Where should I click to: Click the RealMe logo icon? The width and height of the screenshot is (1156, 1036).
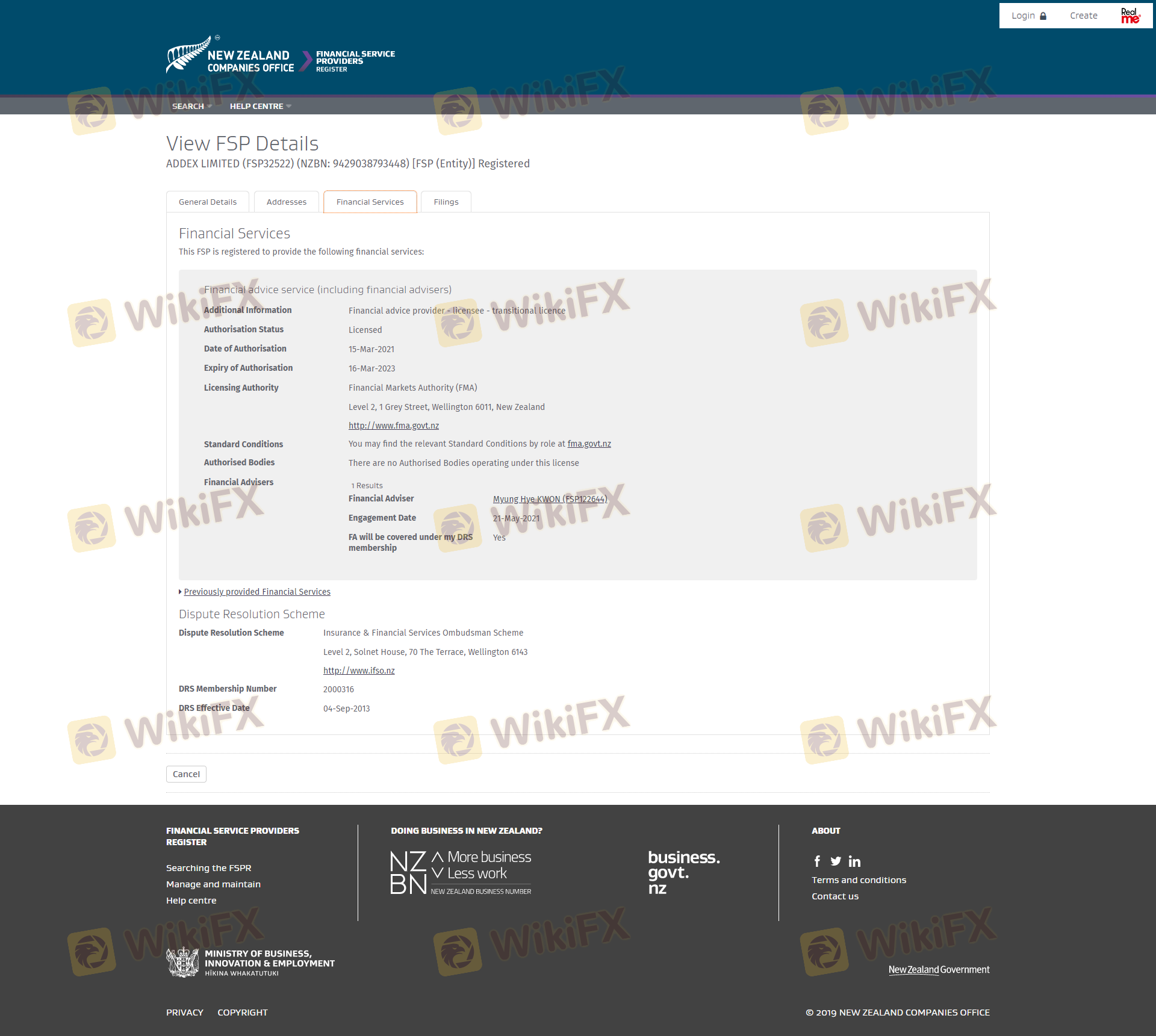pos(1130,16)
